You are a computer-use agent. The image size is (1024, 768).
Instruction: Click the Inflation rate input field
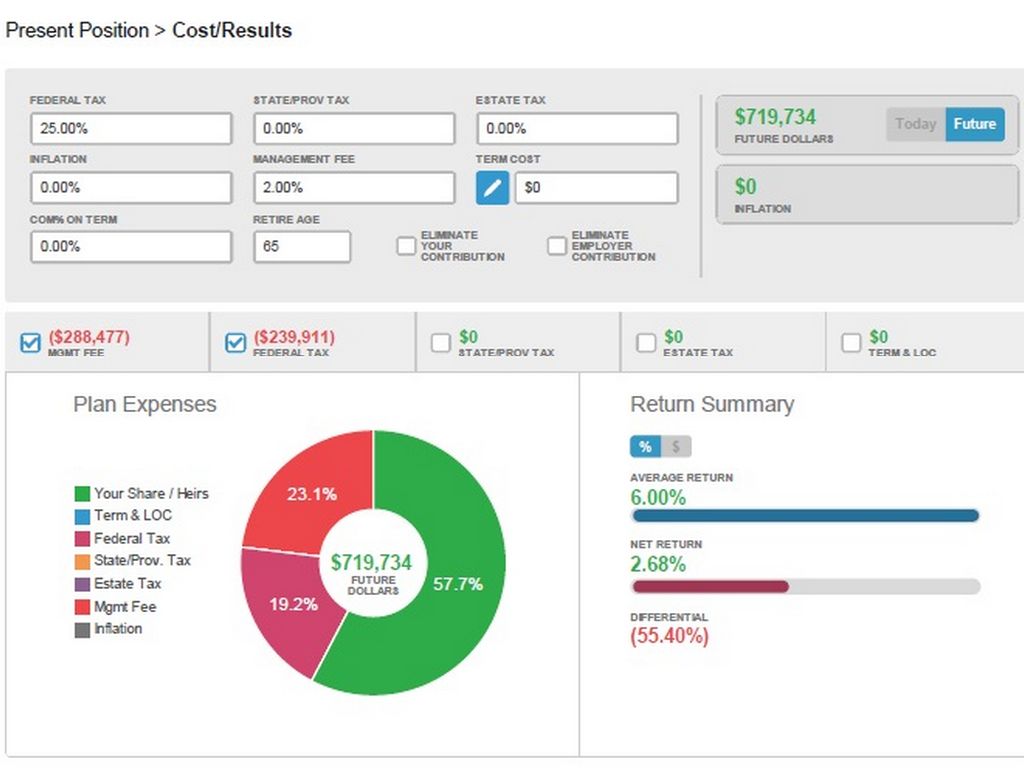[130, 187]
